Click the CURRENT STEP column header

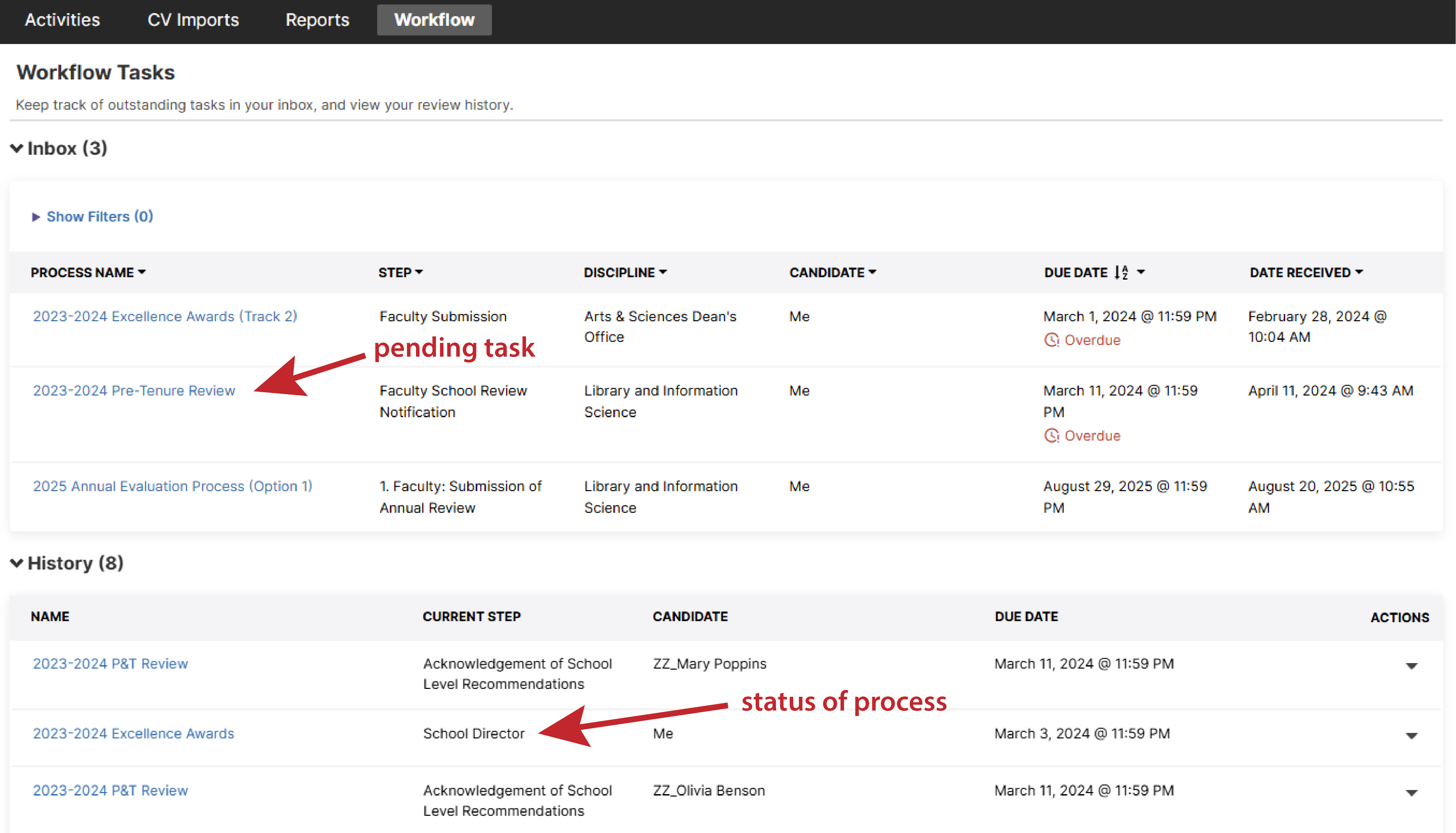(472, 617)
